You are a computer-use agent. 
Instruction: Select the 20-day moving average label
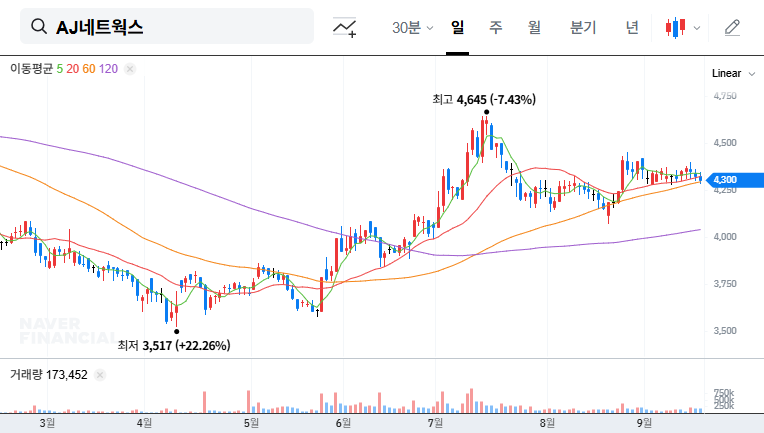click(x=73, y=69)
